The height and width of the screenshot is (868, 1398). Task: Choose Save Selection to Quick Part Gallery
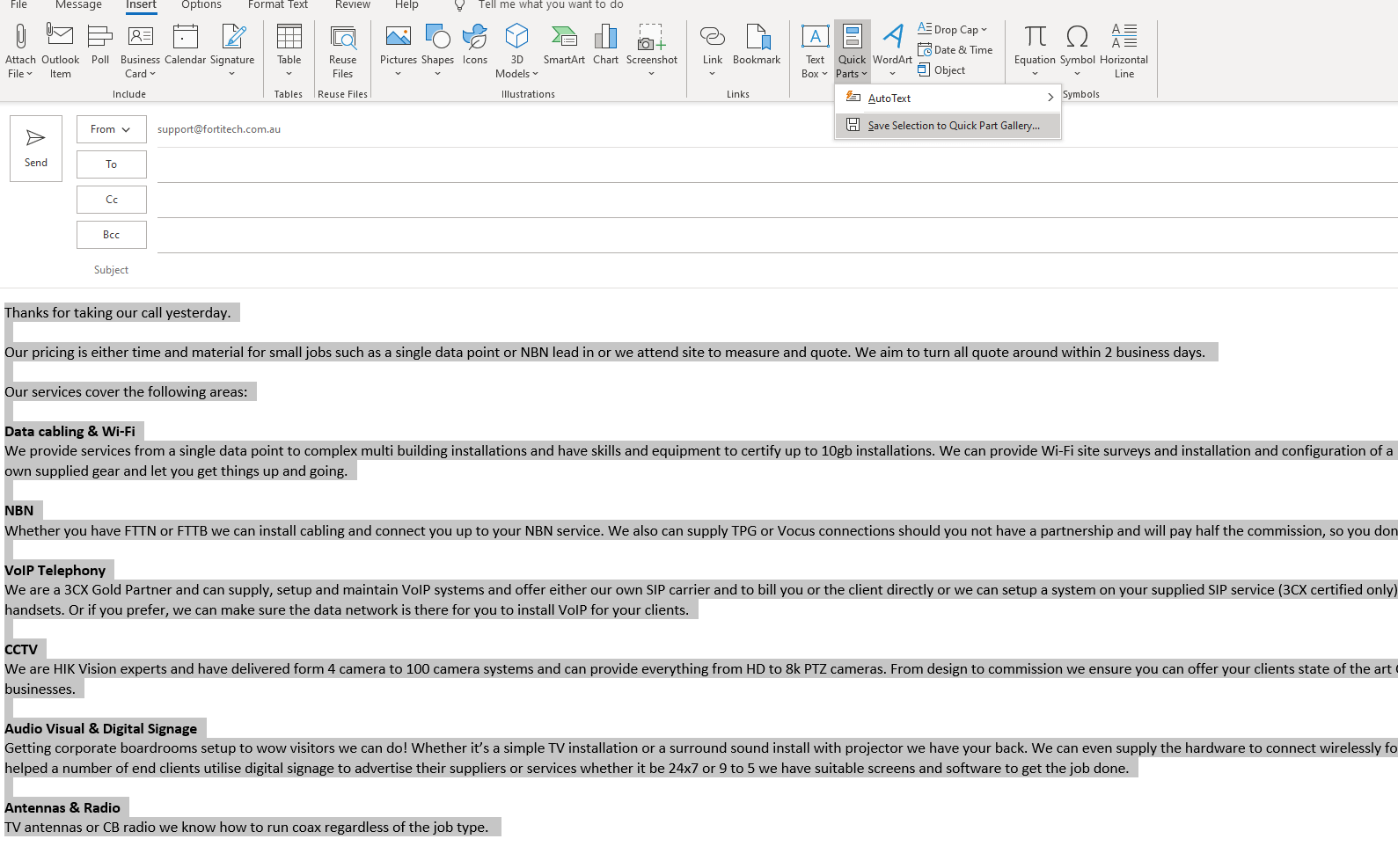tap(953, 126)
